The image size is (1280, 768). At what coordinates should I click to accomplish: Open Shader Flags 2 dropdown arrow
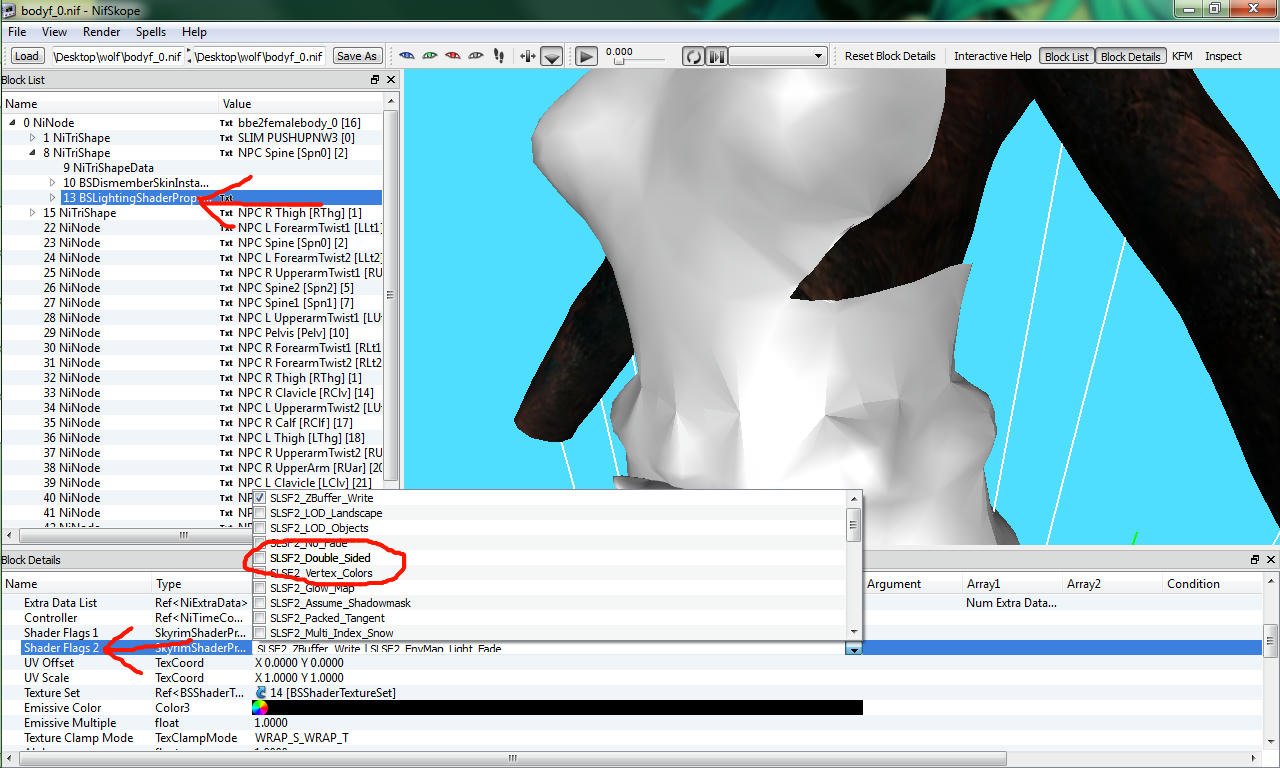854,649
